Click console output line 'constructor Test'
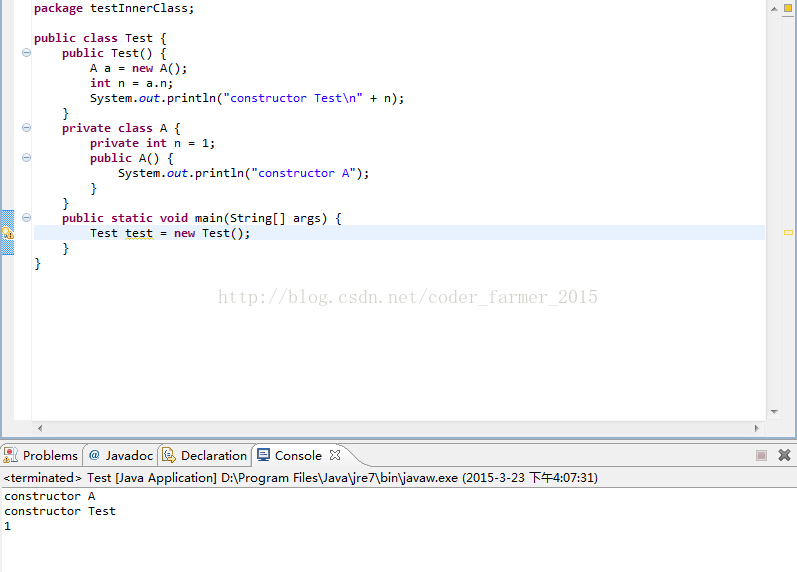Viewport: 797px width, 572px height. coord(60,511)
